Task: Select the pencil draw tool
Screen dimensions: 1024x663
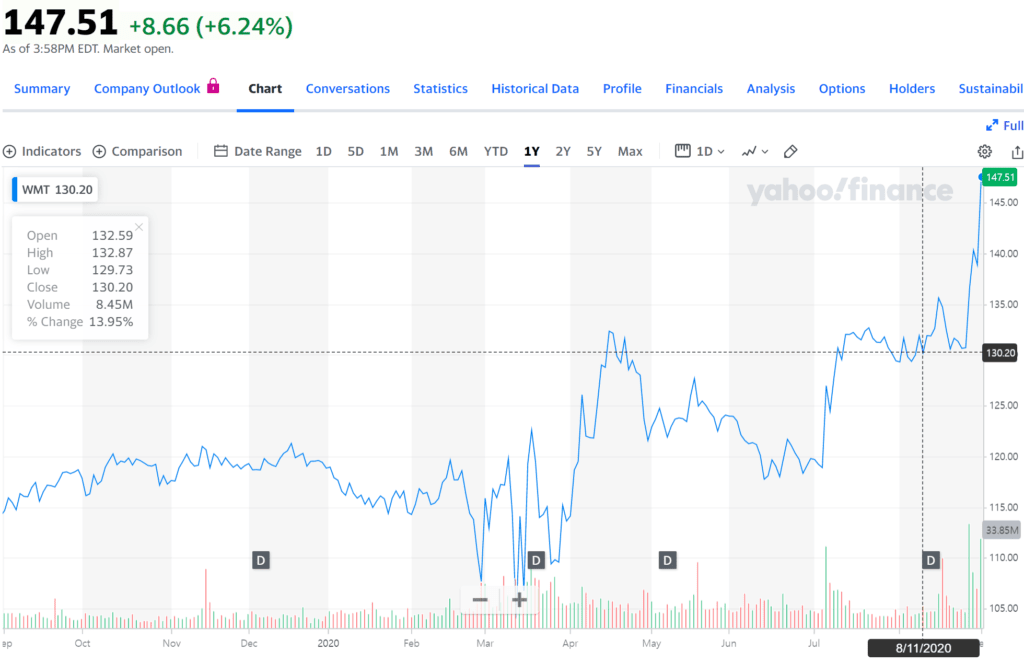Action: click(790, 151)
